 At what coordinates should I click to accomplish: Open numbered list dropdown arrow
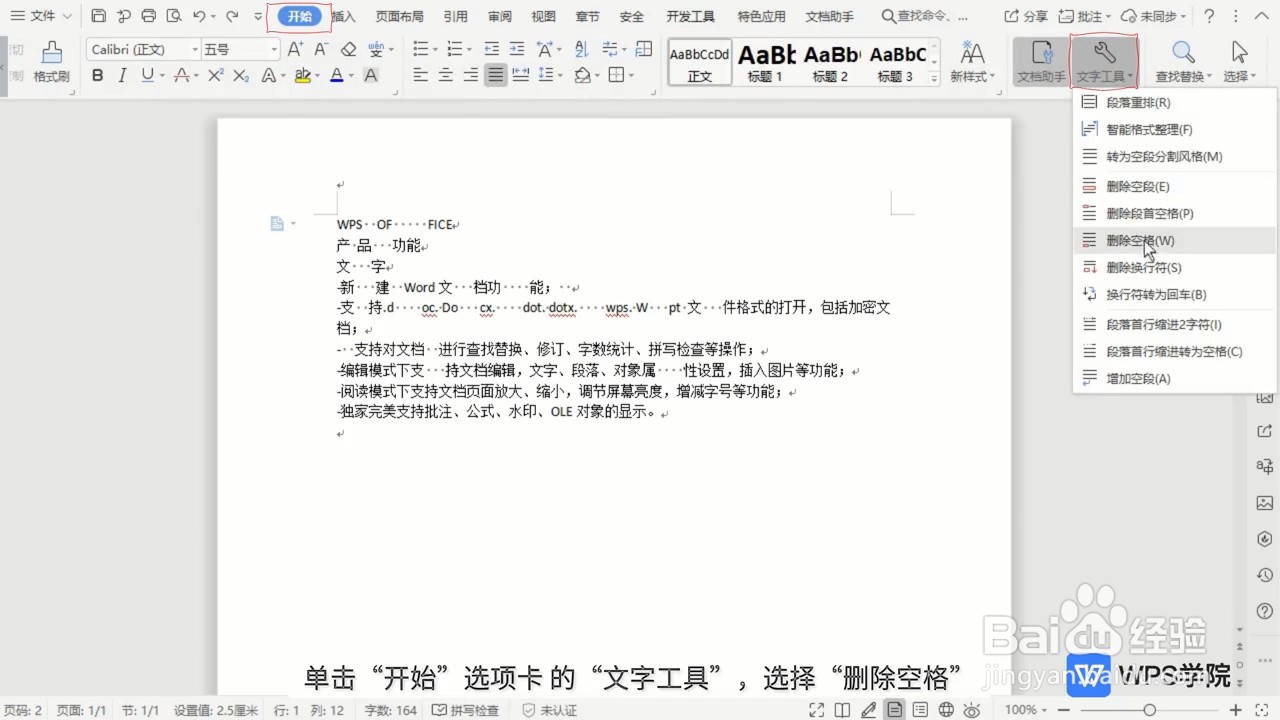[x=470, y=50]
